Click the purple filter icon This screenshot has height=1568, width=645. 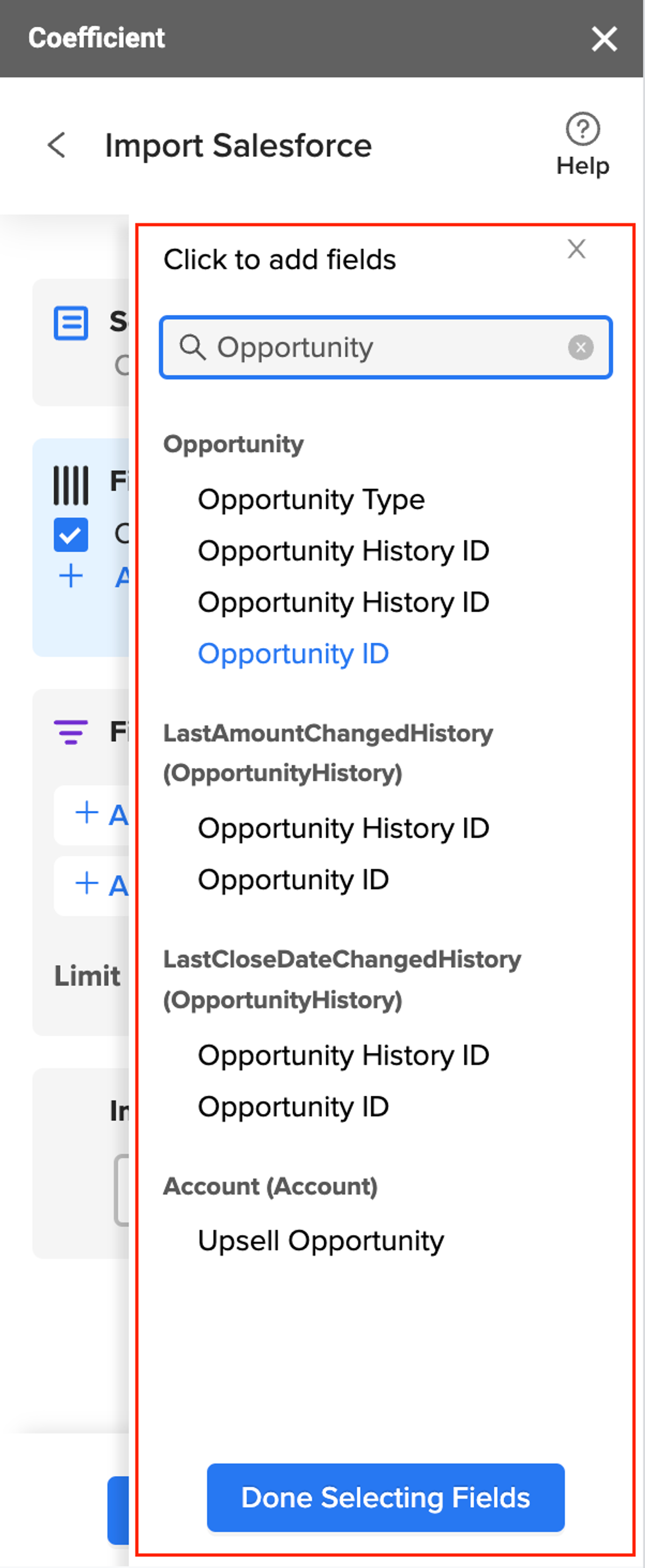click(71, 732)
